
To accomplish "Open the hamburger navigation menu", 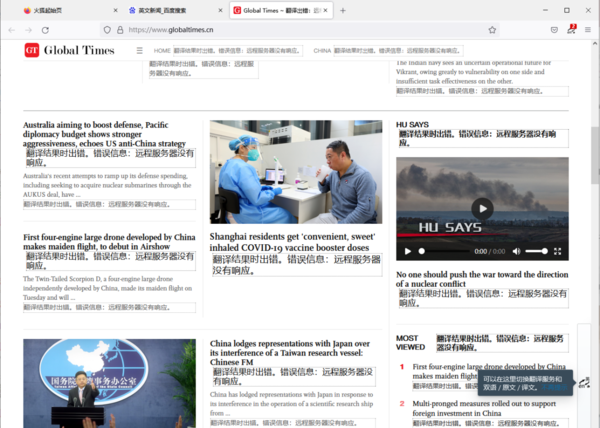I will [x=140, y=50].
